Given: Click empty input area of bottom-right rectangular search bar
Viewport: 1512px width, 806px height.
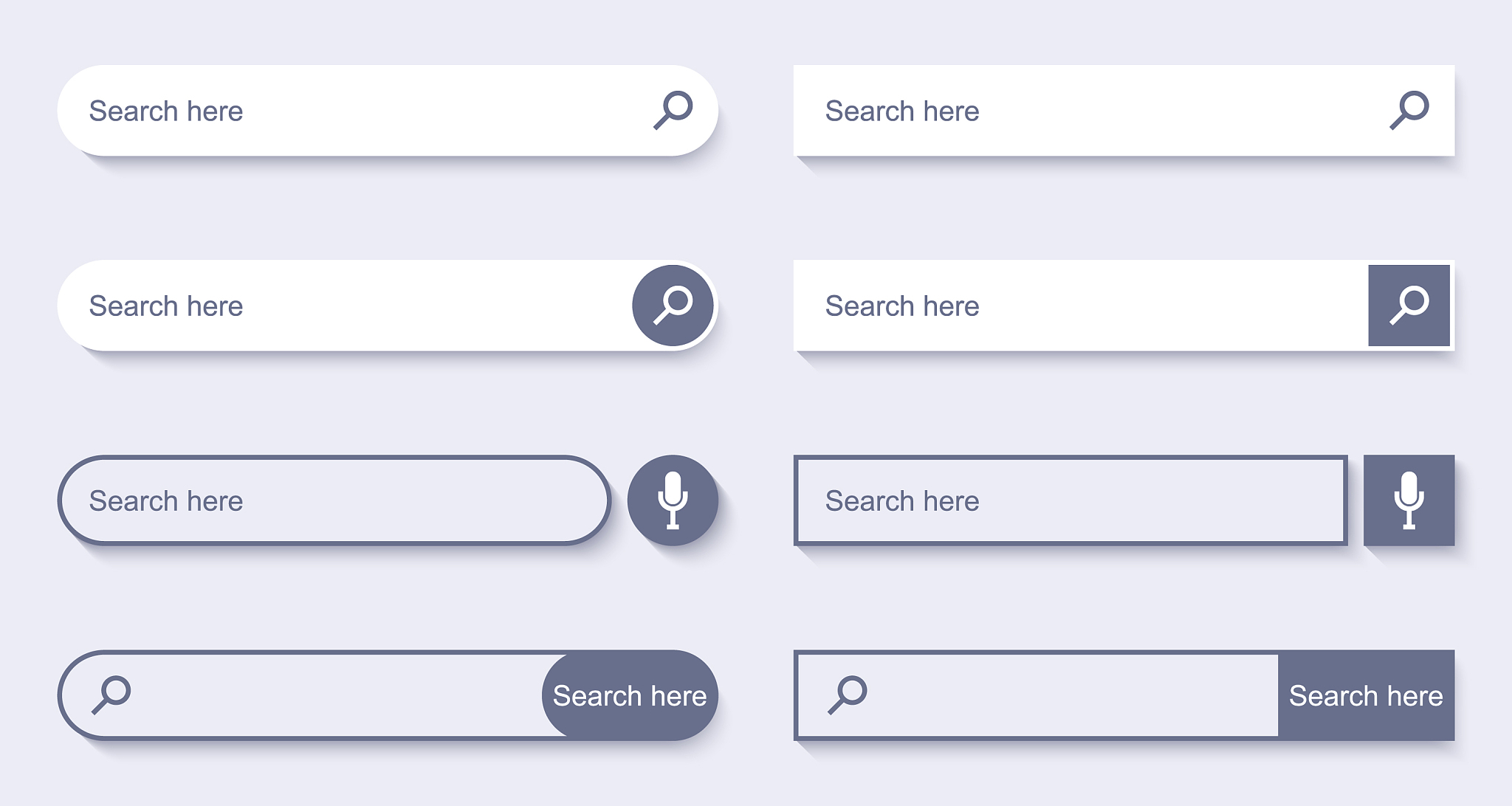Looking at the screenshot, I should [x=1071, y=695].
